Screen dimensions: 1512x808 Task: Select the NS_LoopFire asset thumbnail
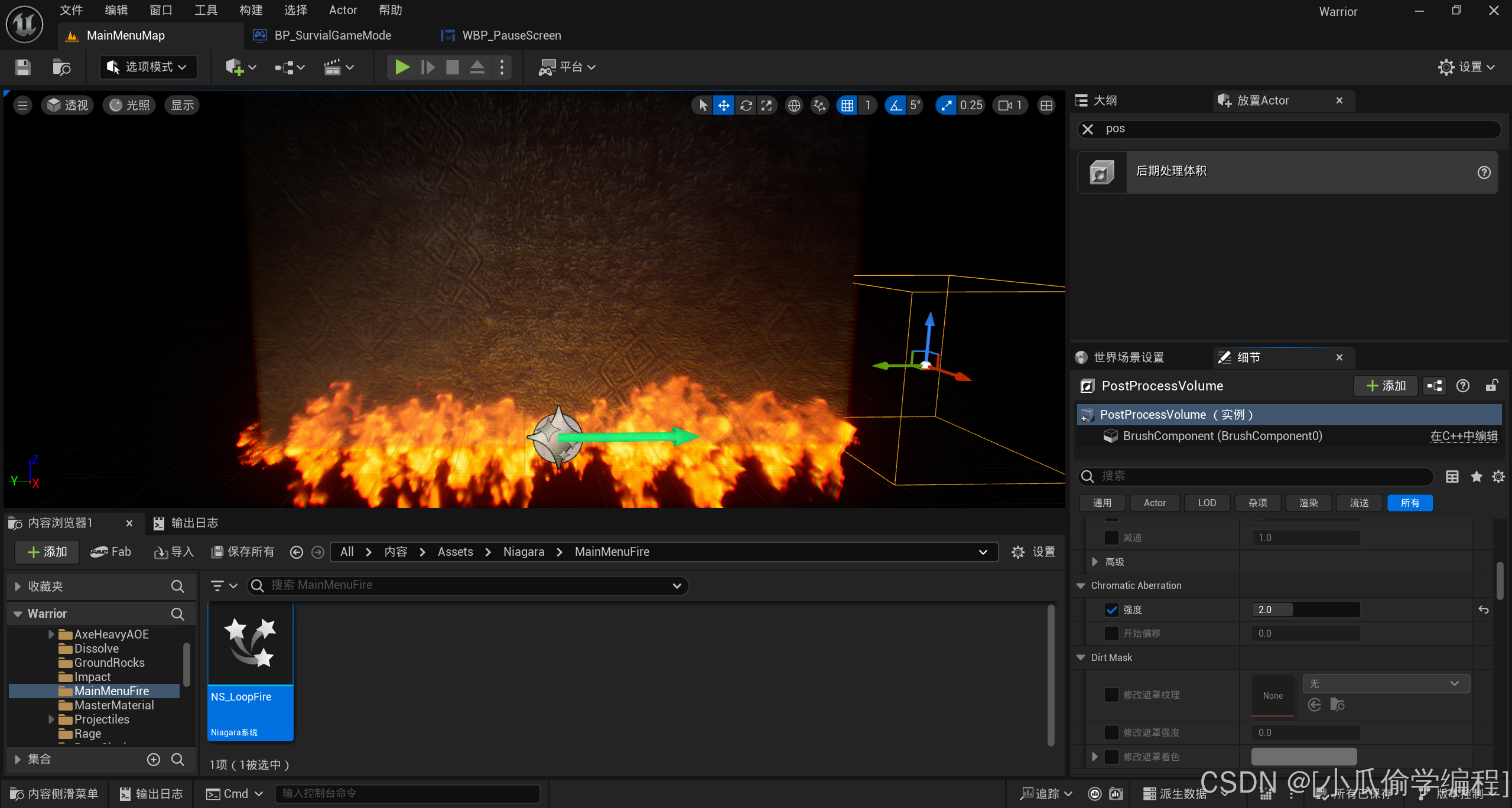[251, 644]
